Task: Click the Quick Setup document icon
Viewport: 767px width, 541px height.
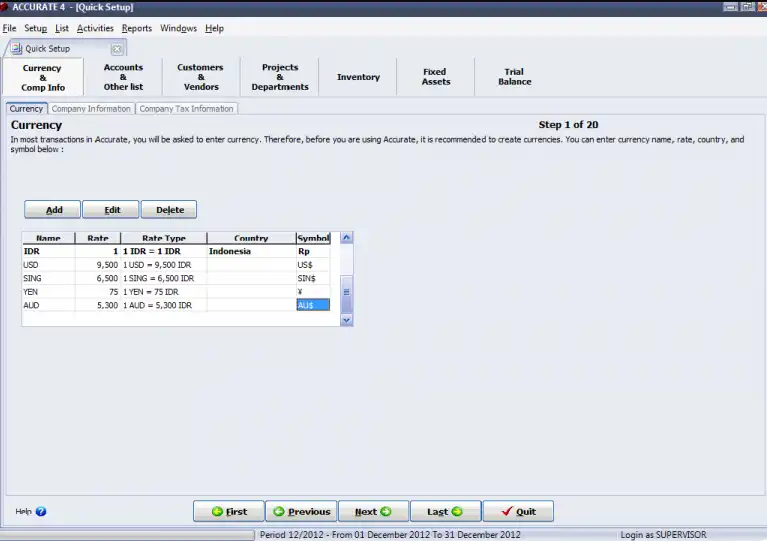Action: (x=17, y=48)
